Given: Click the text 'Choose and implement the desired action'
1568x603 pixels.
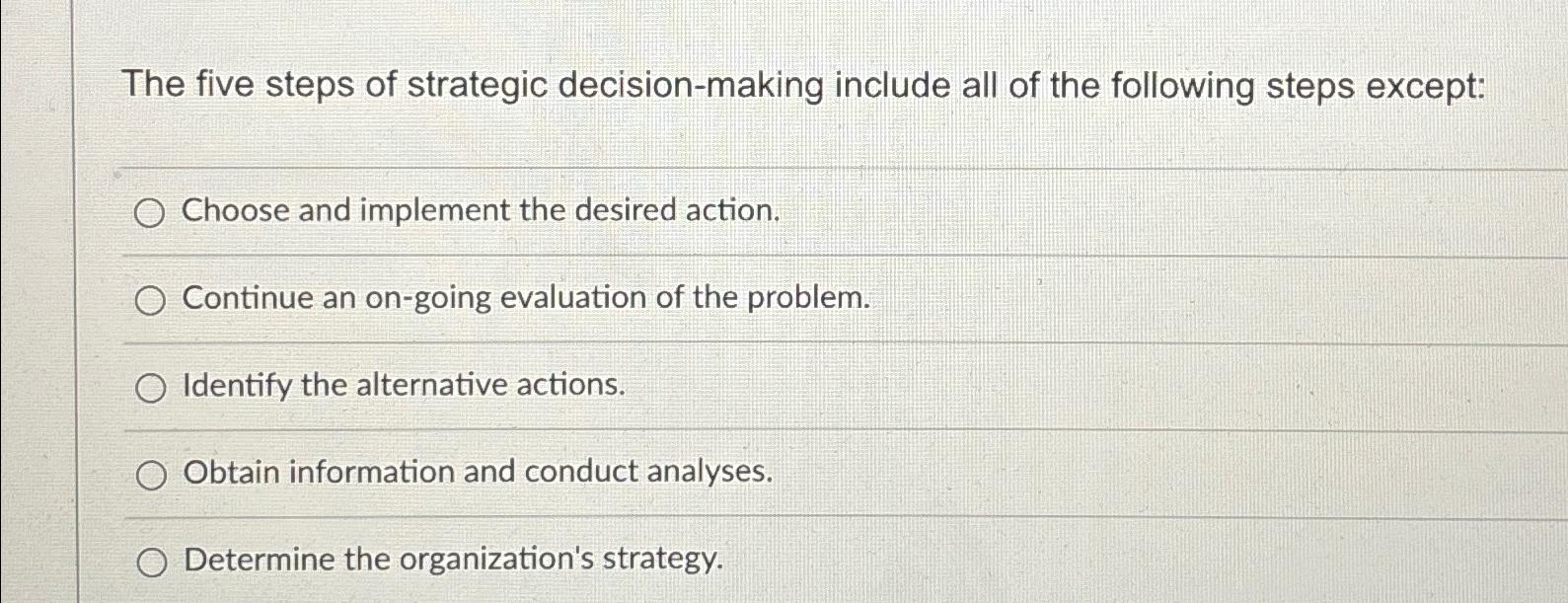Looking at the screenshot, I should pyautogui.click(x=479, y=211).
